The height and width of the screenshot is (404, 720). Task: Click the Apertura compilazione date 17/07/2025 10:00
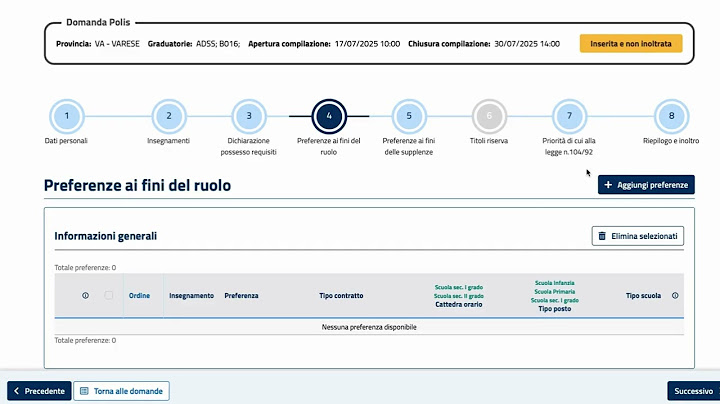367,44
